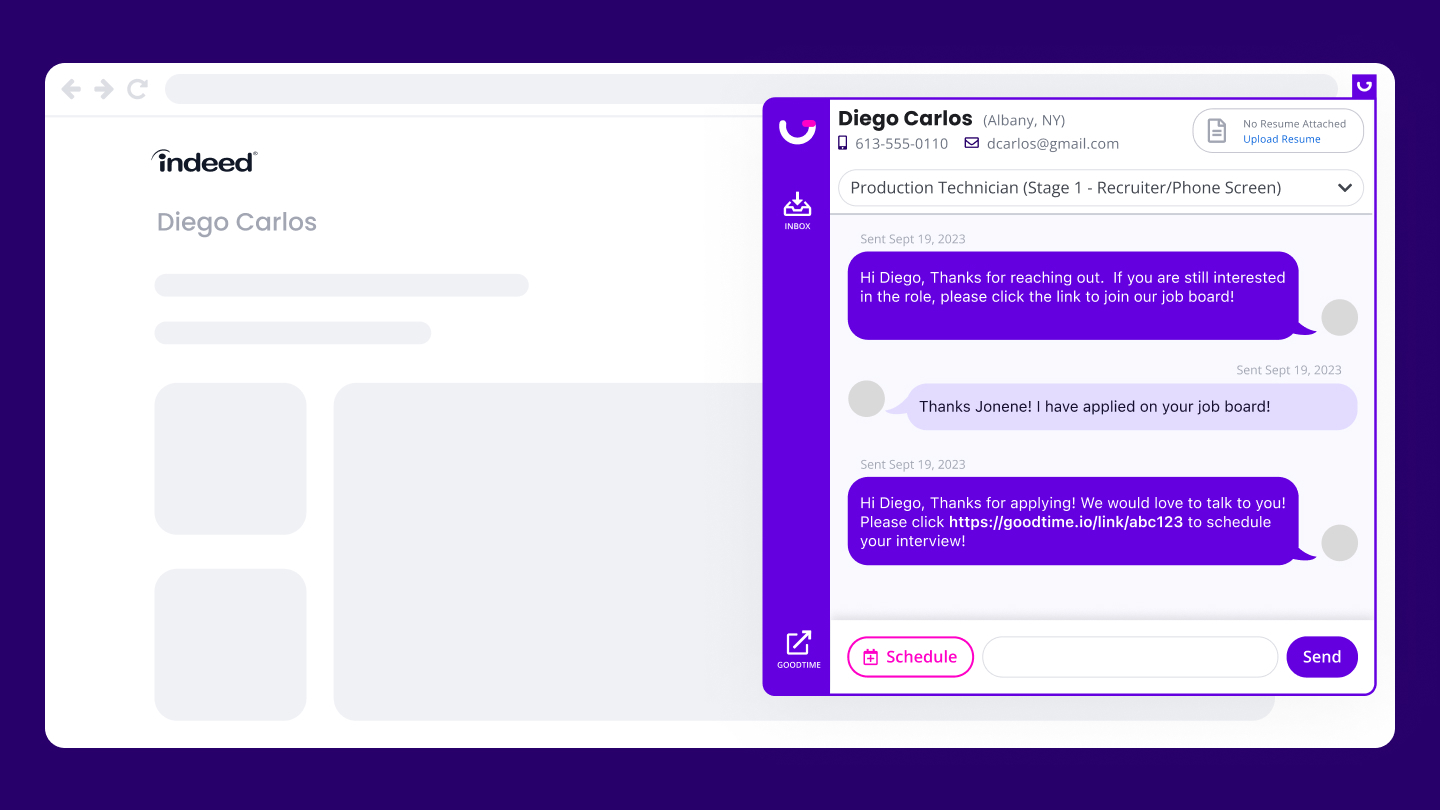The image size is (1440, 810).
Task: Click the resume document icon
Action: 1217,131
